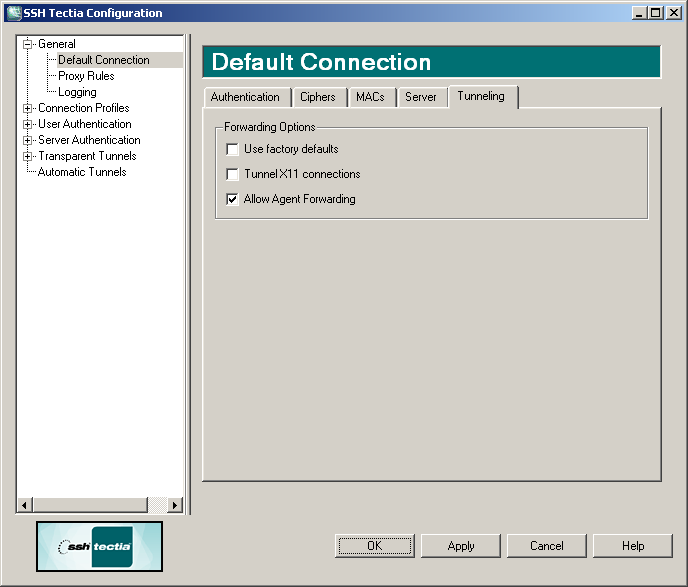This screenshot has height=587, width=688.
Task: Select Connection Profiles tree label
Action: click(84, 108)
